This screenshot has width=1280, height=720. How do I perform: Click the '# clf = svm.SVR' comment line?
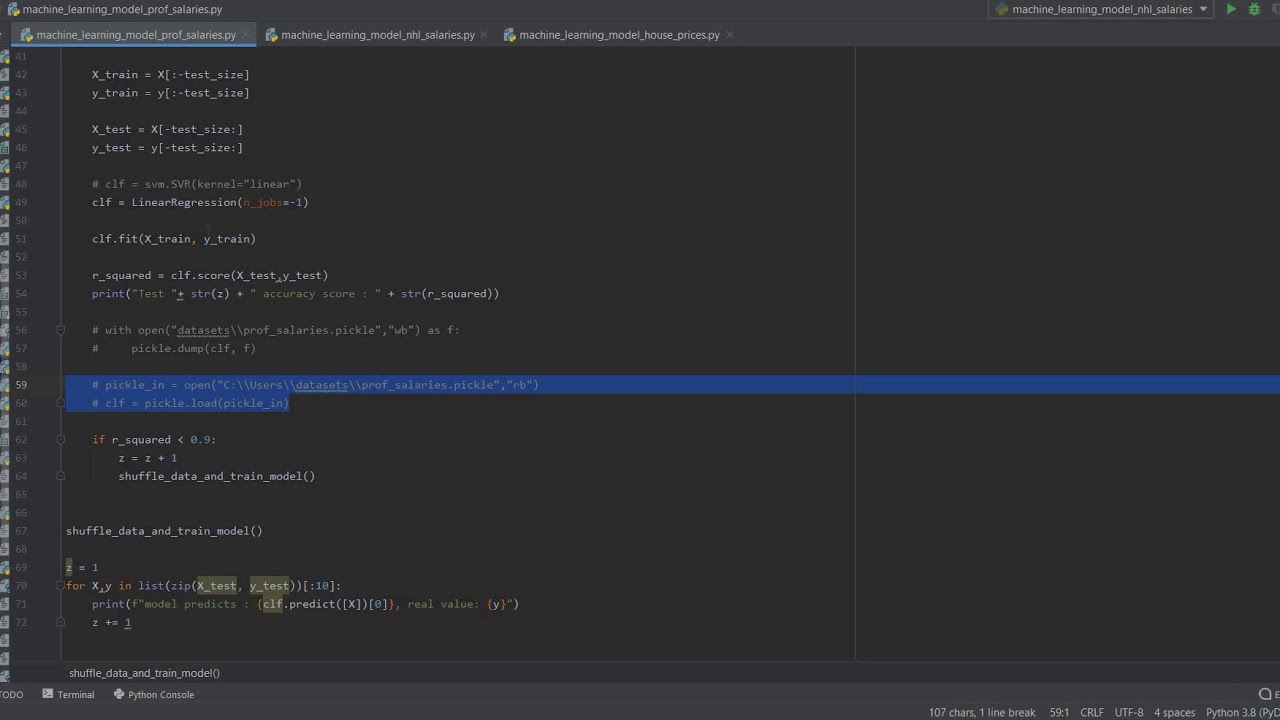(x=197, y=184)
